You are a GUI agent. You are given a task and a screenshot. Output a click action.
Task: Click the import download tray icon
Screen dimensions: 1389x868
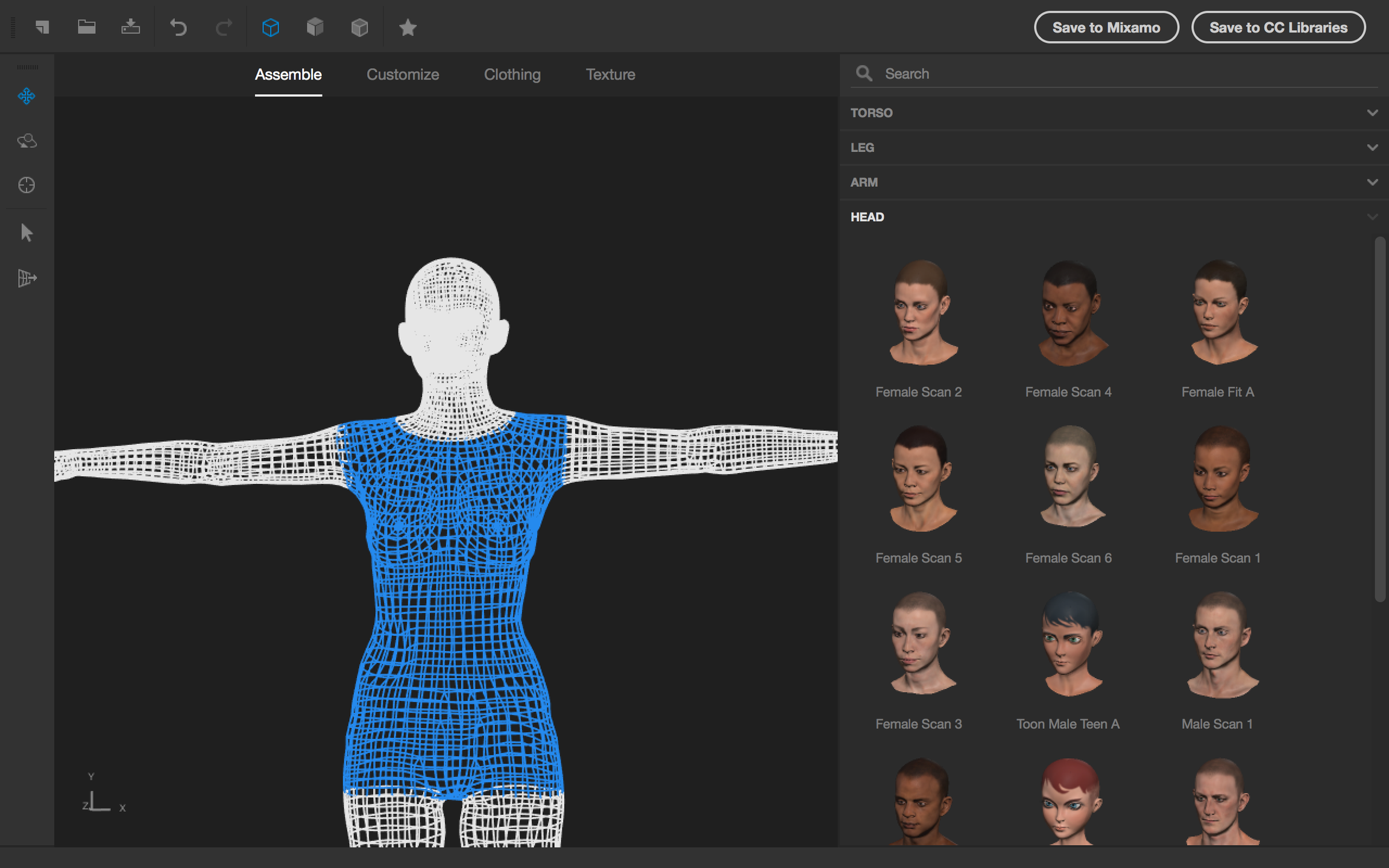click(130, 27)
